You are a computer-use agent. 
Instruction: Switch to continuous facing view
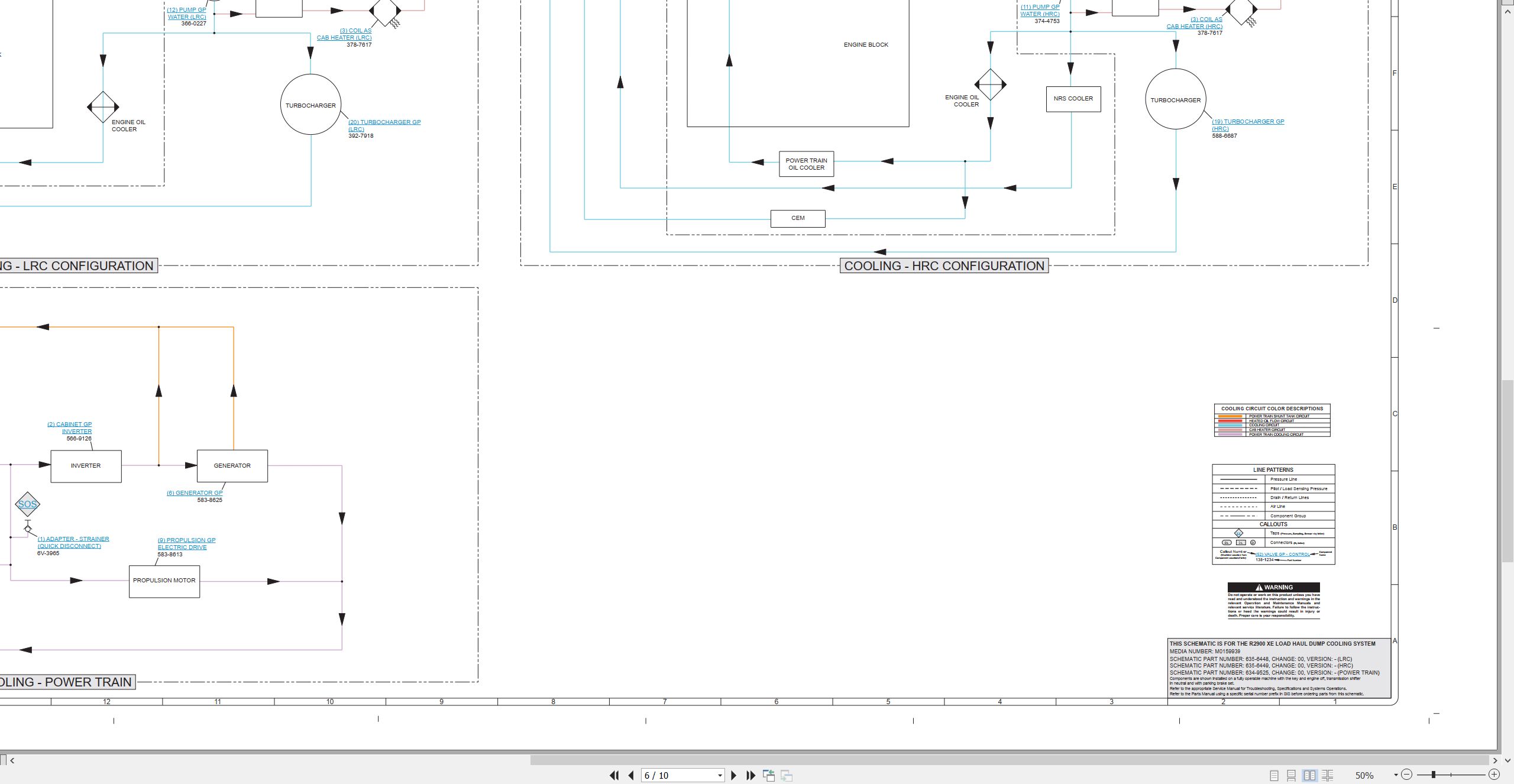[1328, 775]
